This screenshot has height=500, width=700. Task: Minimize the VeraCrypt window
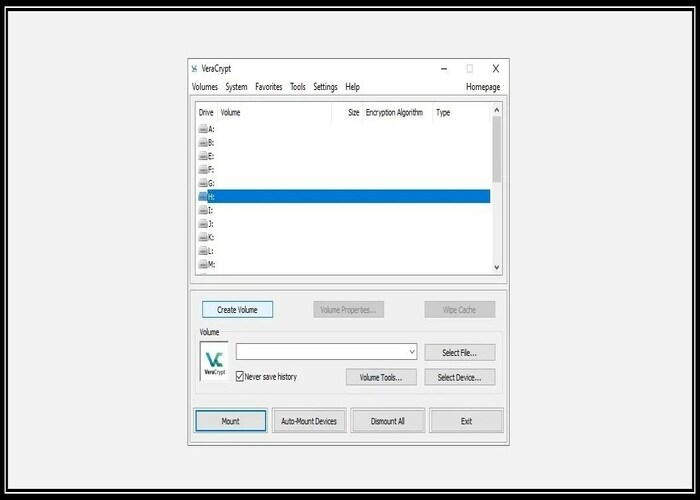click(x=444, y=69)
